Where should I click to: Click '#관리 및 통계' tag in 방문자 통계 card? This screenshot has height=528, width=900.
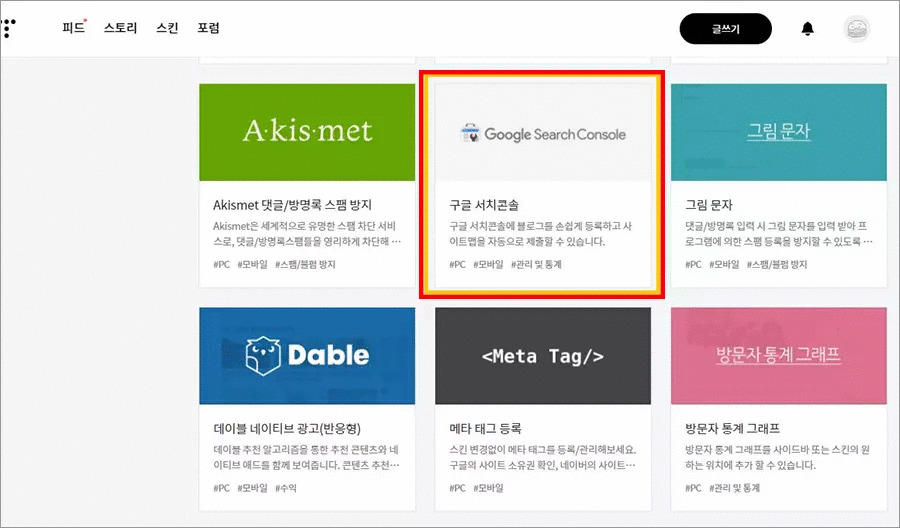[x=734, y=488]
